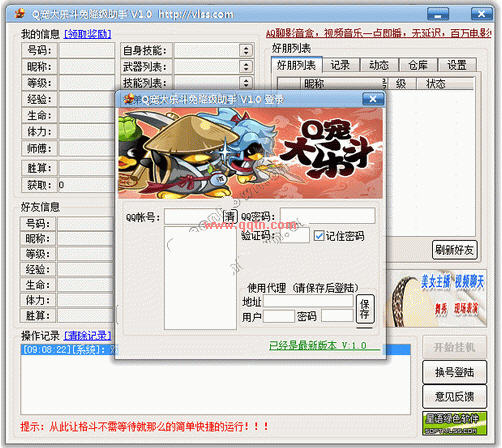Expand the 技能列表 dropdown spinner
Viewport: 502px width, 448px height.
point(246,82)
